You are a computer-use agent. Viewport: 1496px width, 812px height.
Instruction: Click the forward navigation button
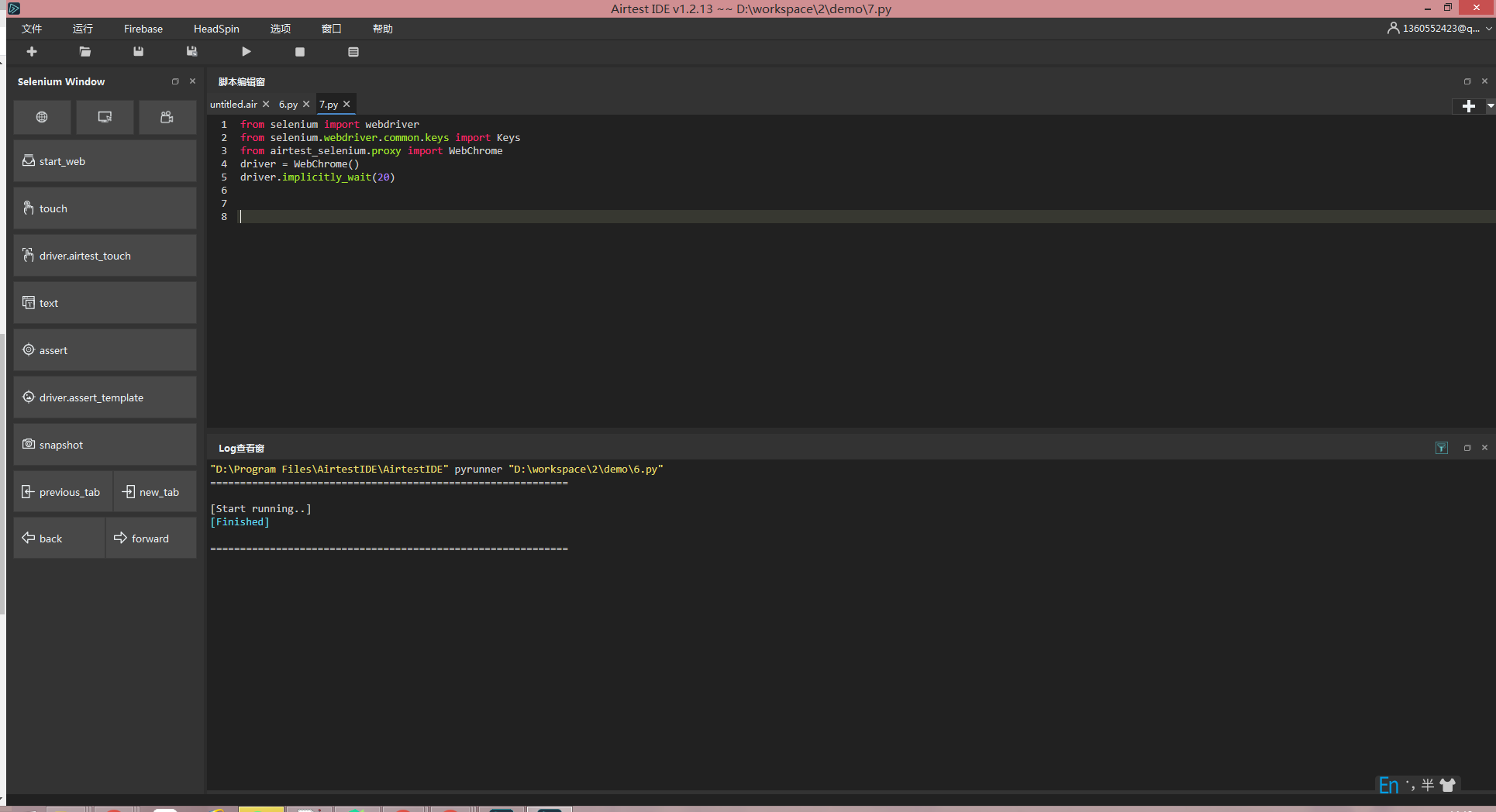tap(151, 538)
